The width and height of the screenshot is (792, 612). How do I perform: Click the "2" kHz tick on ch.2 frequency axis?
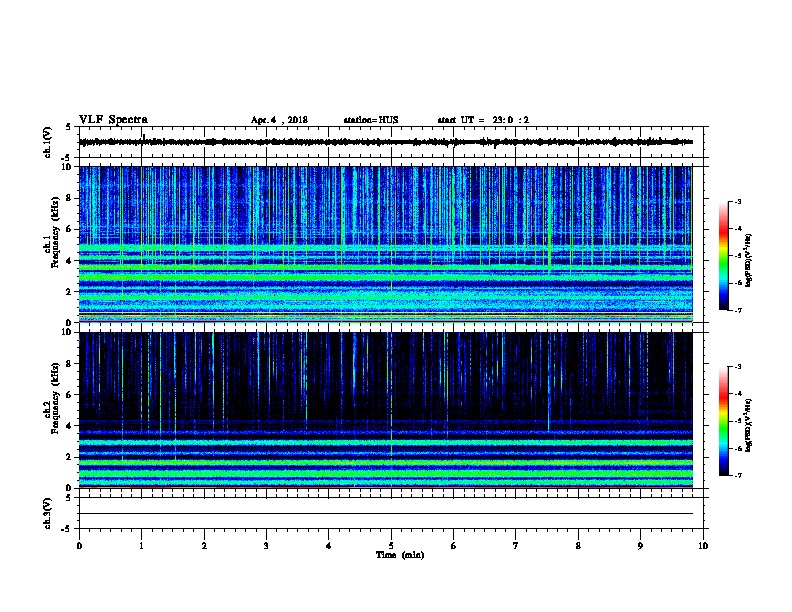pyautogui.click(x=69, y=457)
